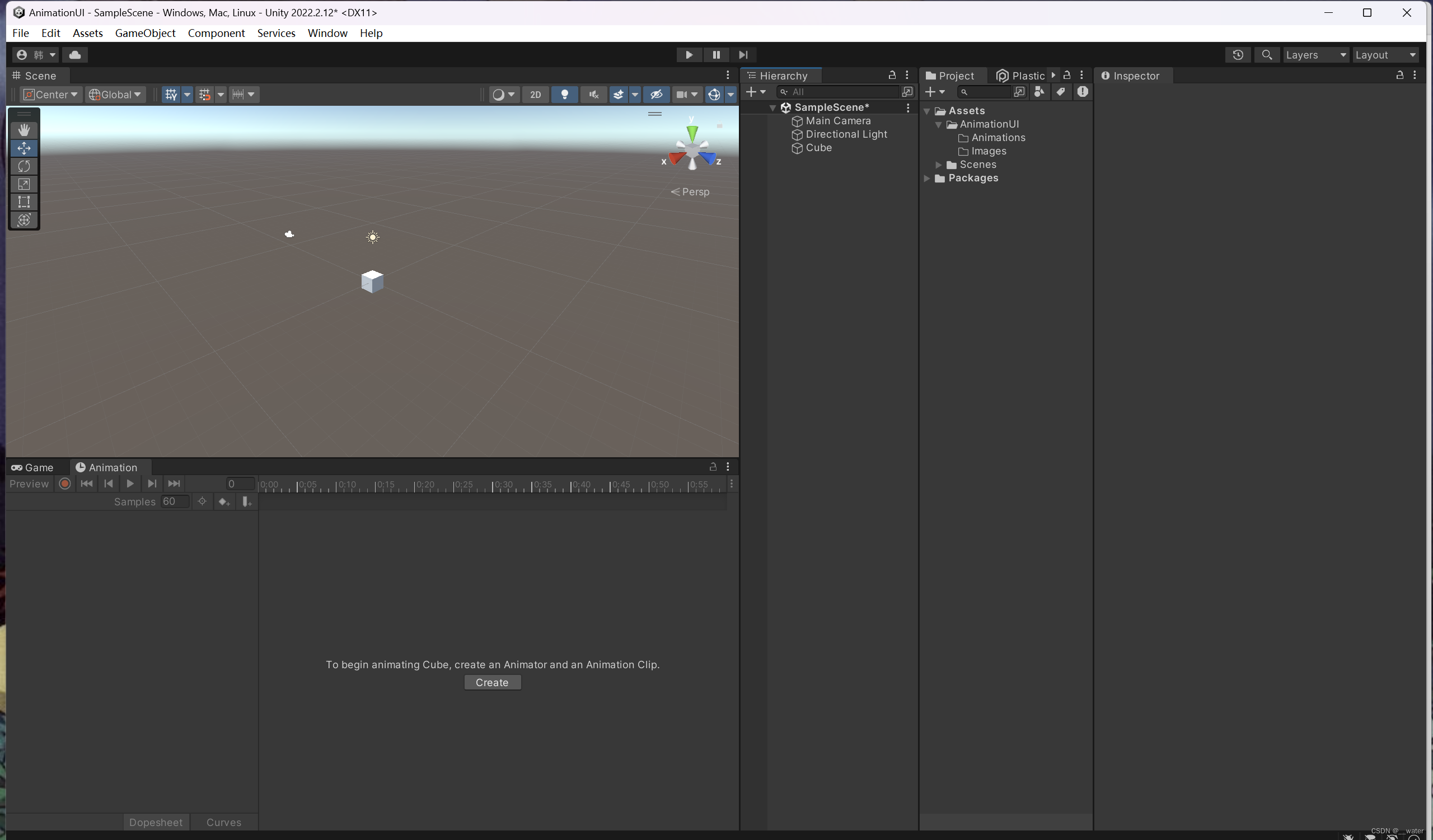This screenshot has width=1433, height=840.
Task: Select the Move tool
Action: coord(24,148)
